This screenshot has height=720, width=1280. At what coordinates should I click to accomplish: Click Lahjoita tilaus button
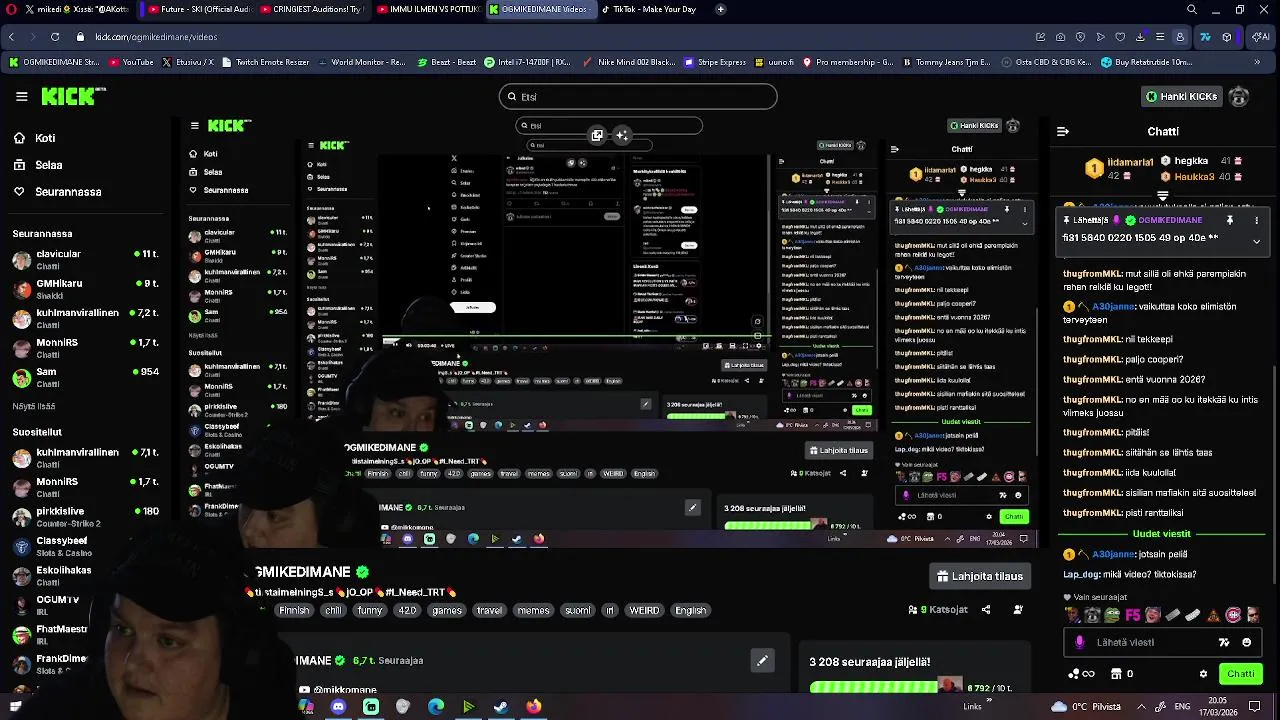click(x=979, y=576)
